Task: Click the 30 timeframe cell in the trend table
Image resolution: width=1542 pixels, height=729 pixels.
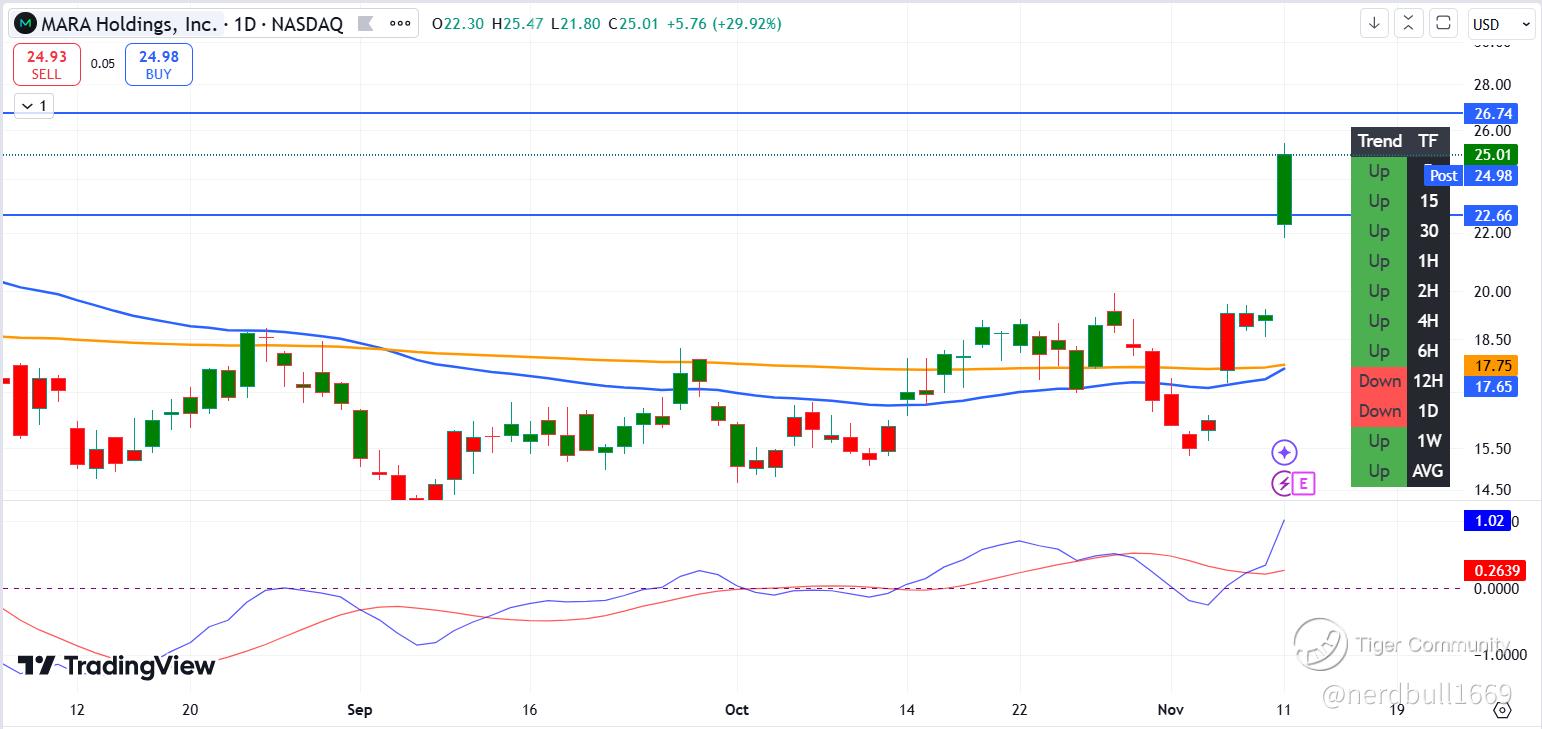Action: click(1428, 231)
